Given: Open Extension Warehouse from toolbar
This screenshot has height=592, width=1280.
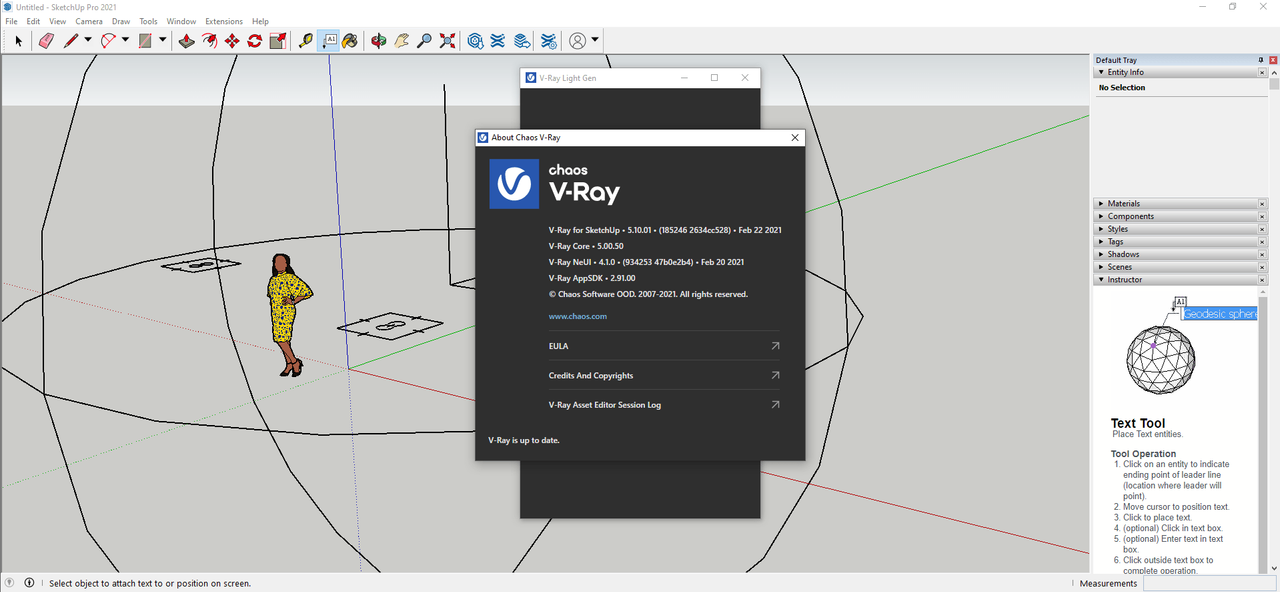Looking at the screenshot, I should (x=498, y=41).
